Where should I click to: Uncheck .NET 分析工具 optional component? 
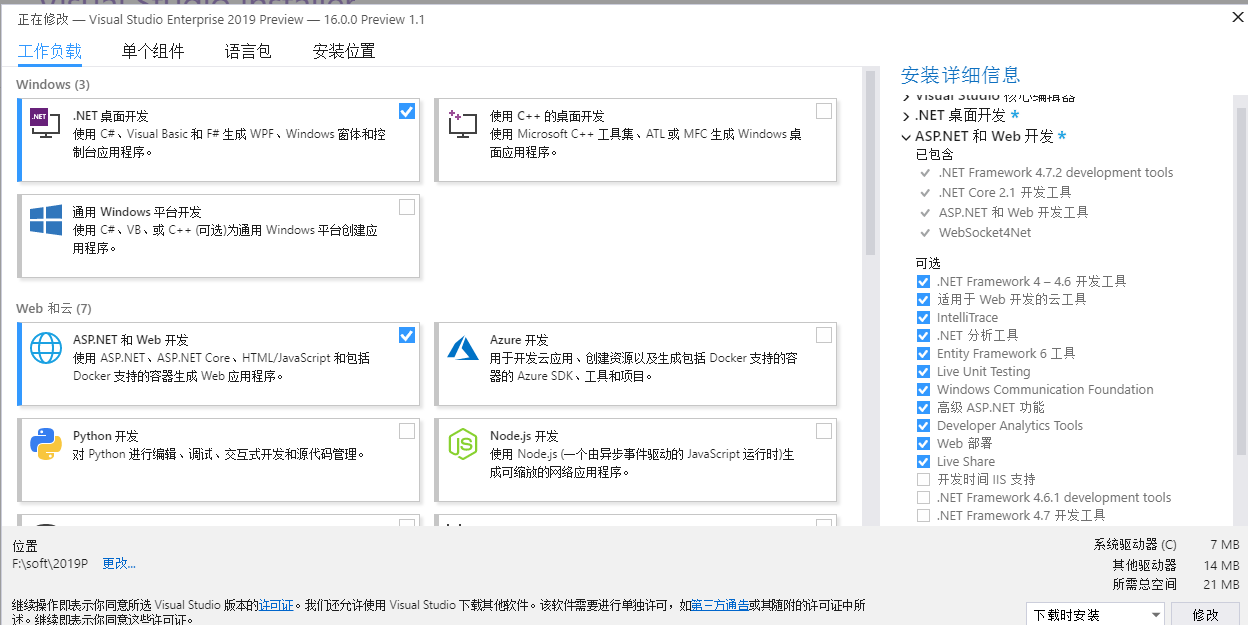tap(923, 336)
